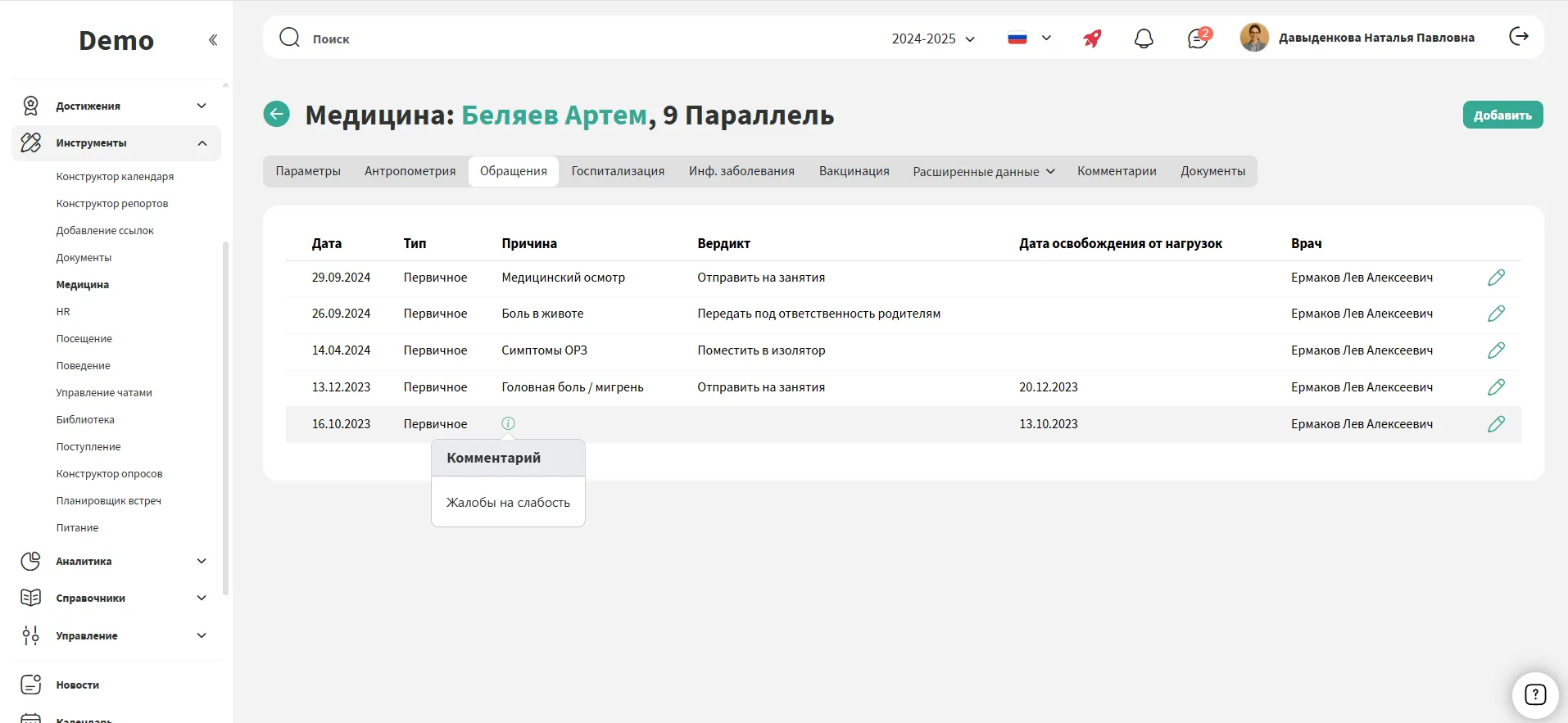Click the Поиск search field
The width and height of the screenshot is (1568, 723).
click(x=573, y=38)
